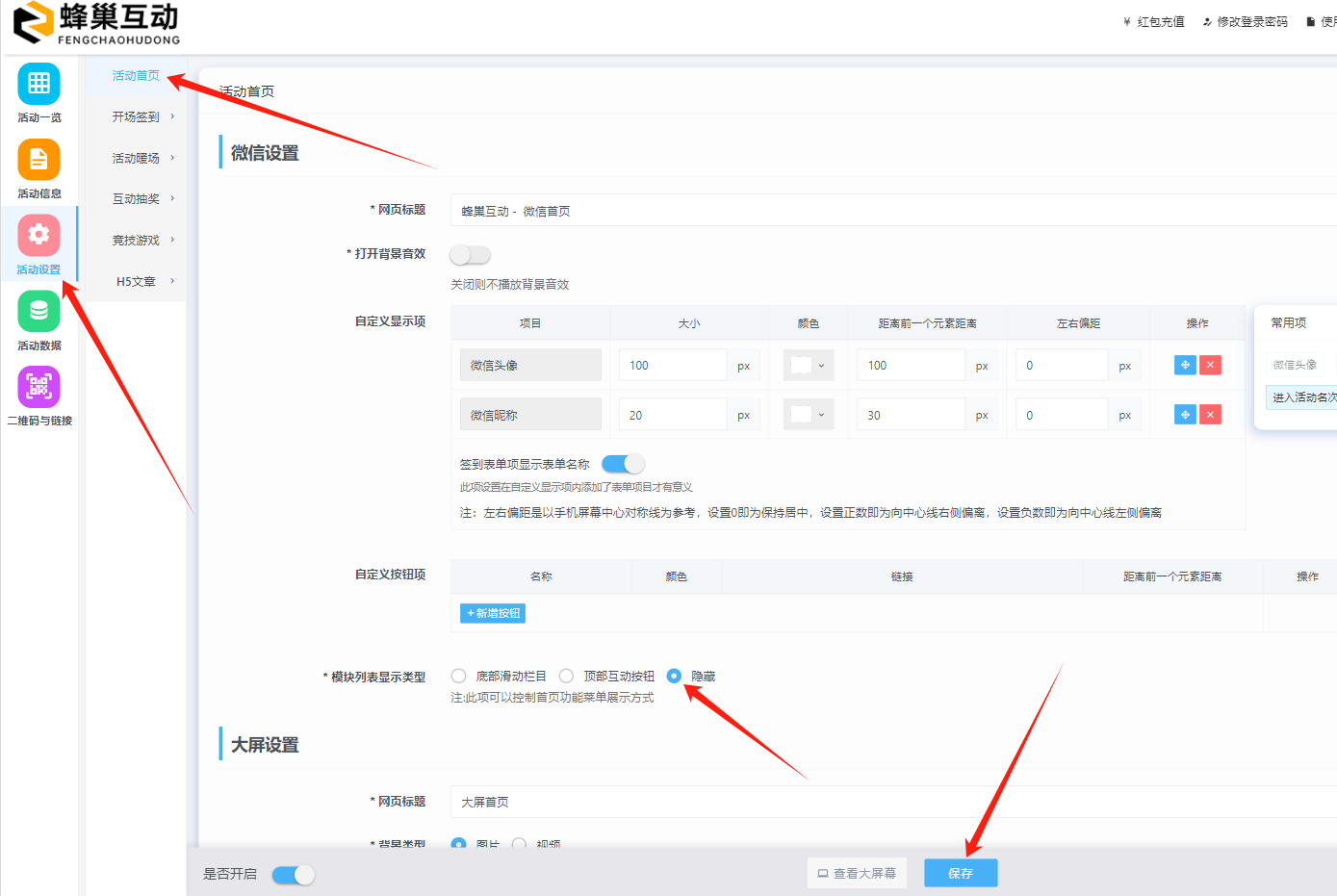Expand the 活动暖场 submenu

coord(136,158)
